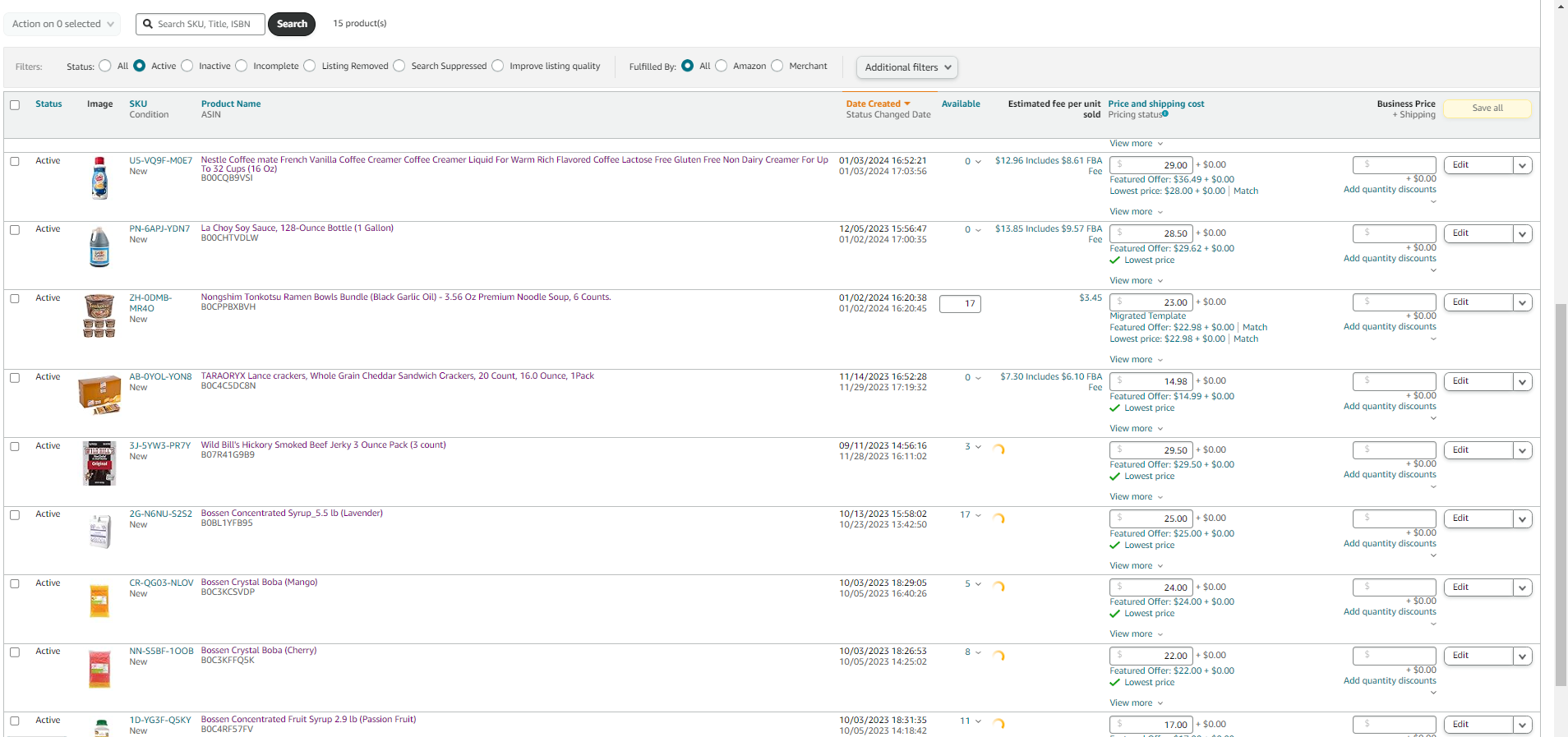Sort by Price and shipping cost header
Screen dimensions: 1568x737
pyautogui.click(x=1155, y=104)
